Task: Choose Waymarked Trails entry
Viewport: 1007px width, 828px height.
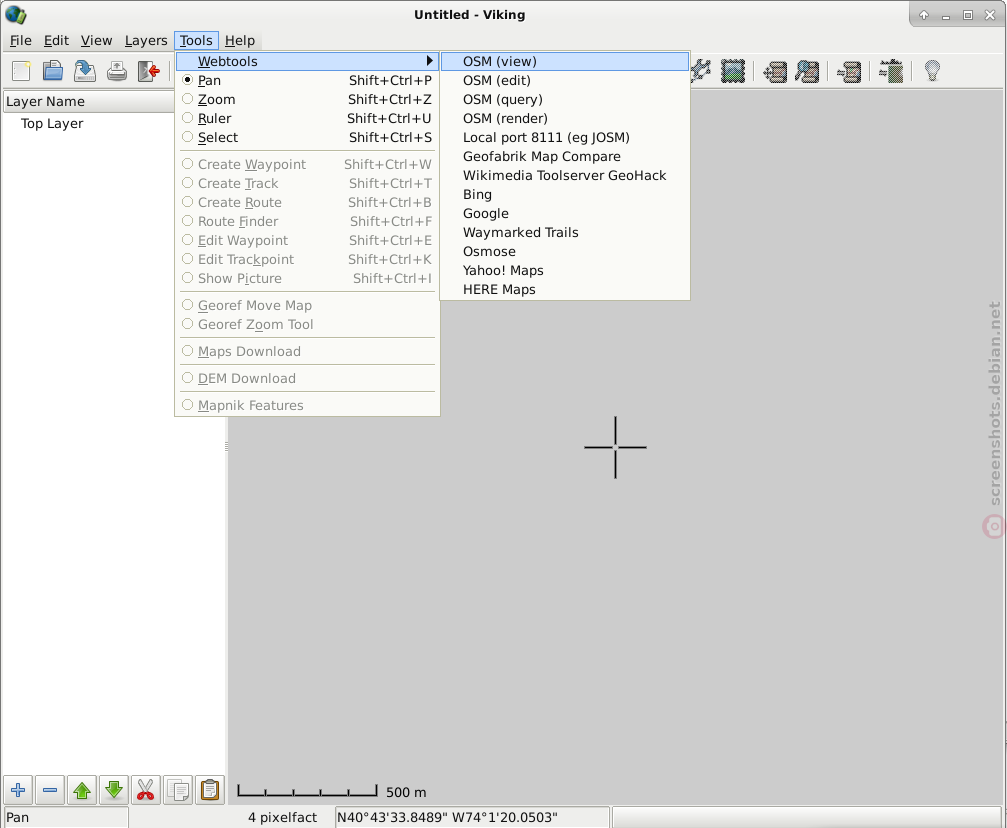Action: point(565,233)
